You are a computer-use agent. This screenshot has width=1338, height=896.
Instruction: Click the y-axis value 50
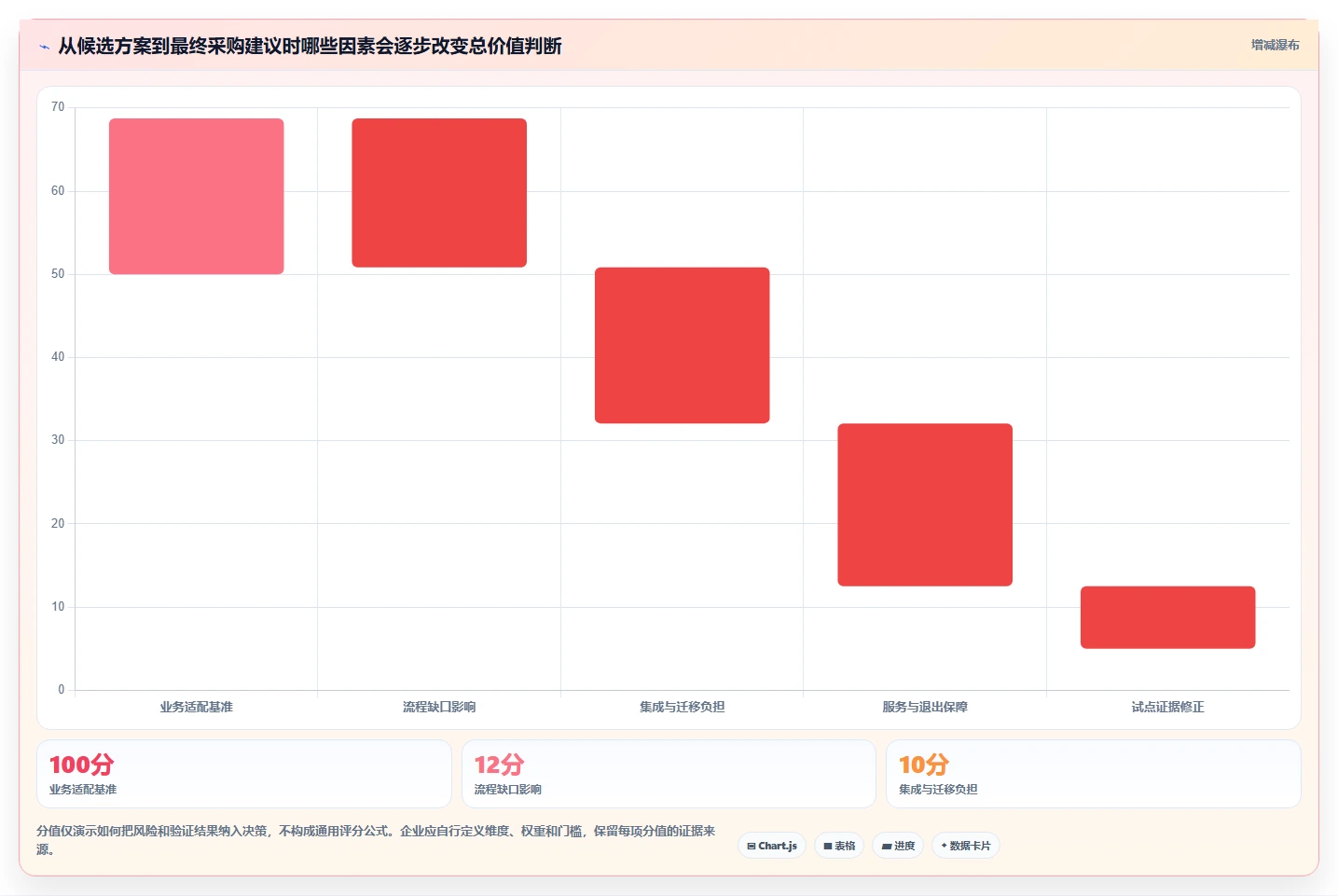point(58,274)
